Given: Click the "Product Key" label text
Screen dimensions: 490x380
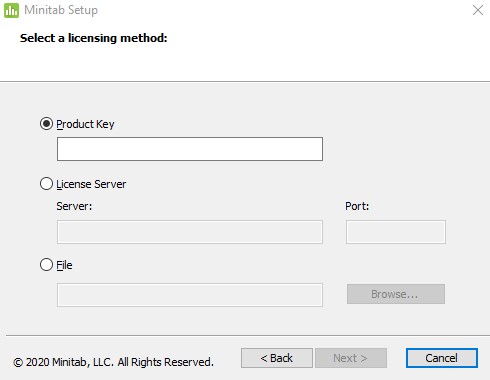Looking at the screenshot, I should click(x=85, y=124).
